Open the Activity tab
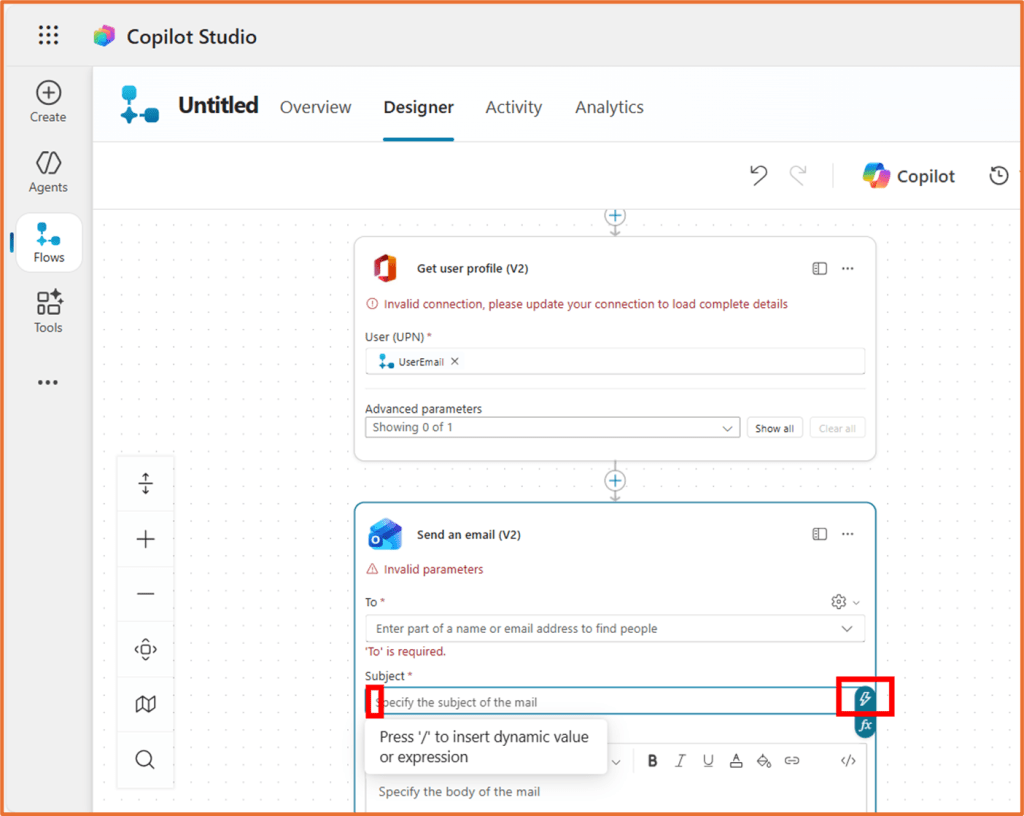Image resolution: width=1024 pixels, height=816 pixels. coord(513,107)
